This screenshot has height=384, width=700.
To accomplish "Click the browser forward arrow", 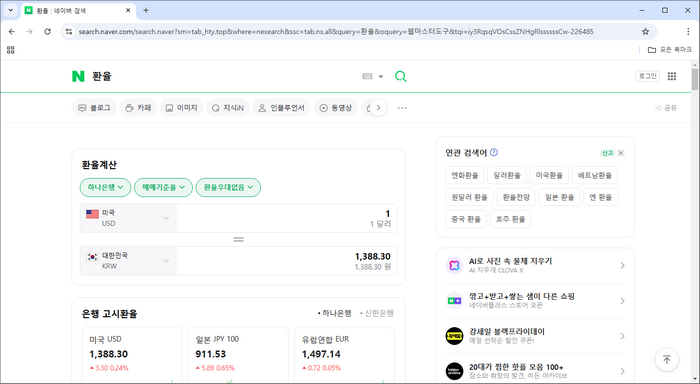I will [x=29, y=32].
